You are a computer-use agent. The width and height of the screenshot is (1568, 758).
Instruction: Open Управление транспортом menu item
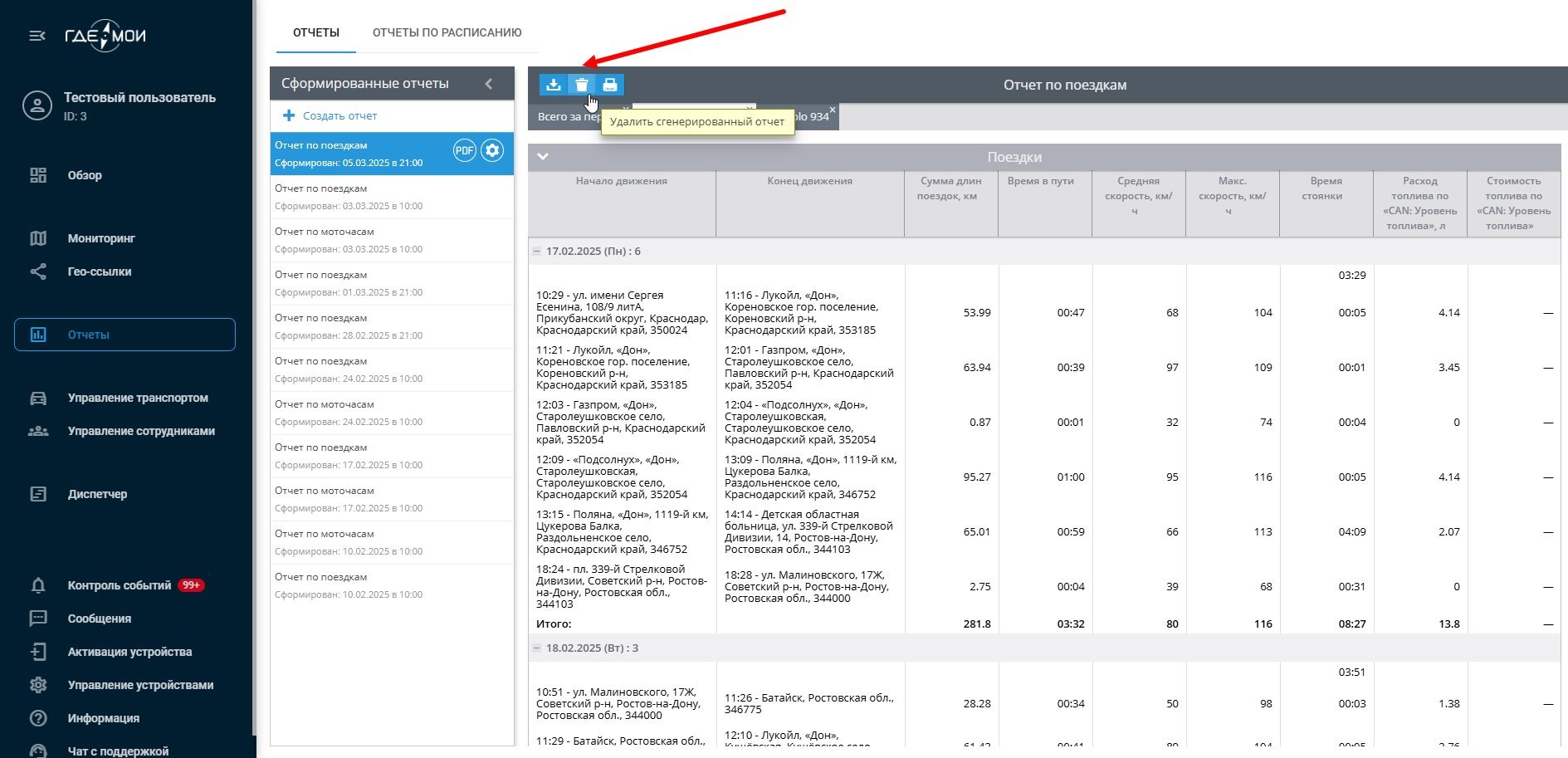138,398
